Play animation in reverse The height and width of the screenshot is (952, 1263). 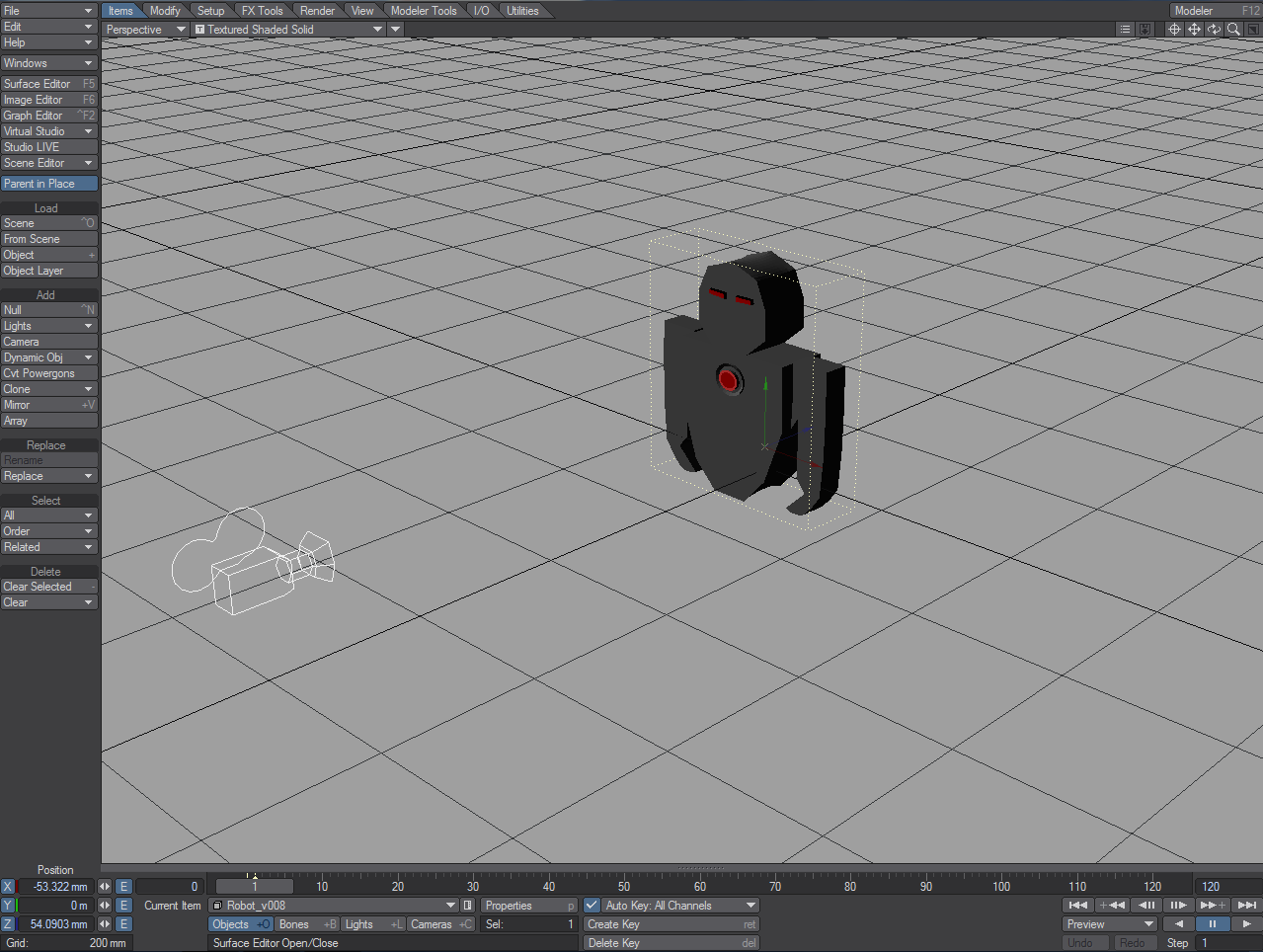click(1178, 924)
